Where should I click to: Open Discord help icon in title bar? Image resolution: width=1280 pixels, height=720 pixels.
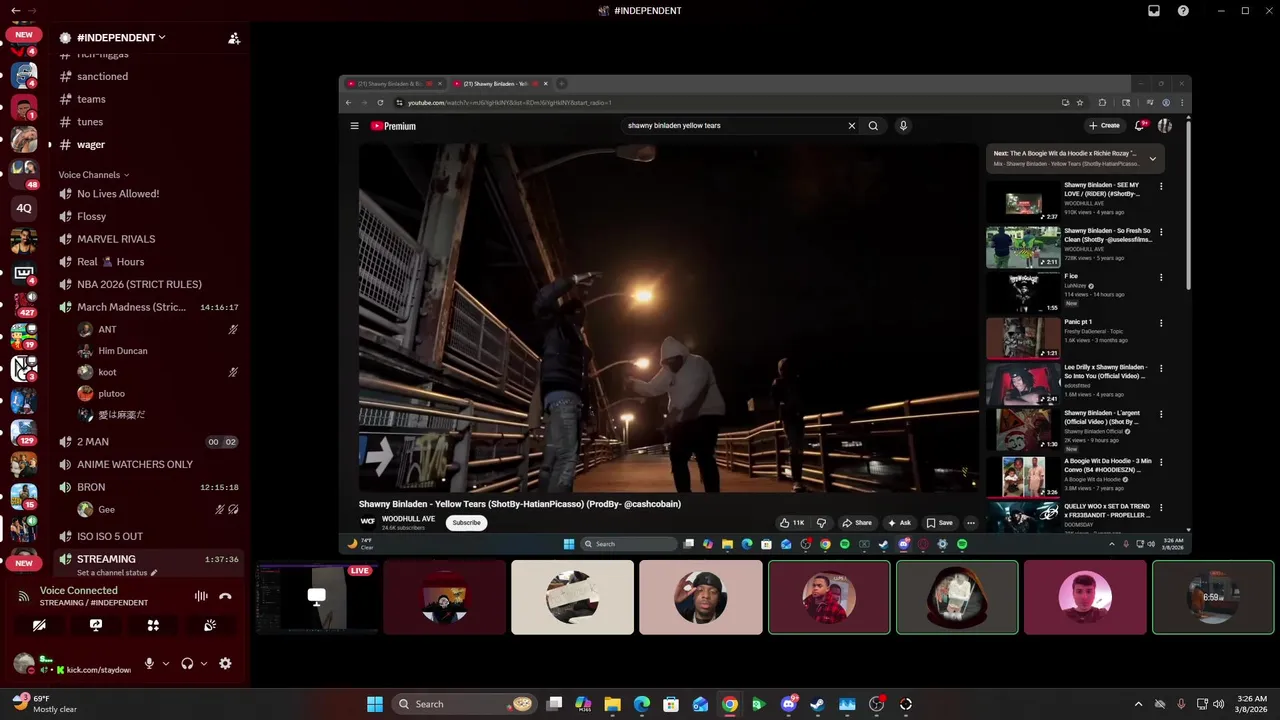[1184, 11]
